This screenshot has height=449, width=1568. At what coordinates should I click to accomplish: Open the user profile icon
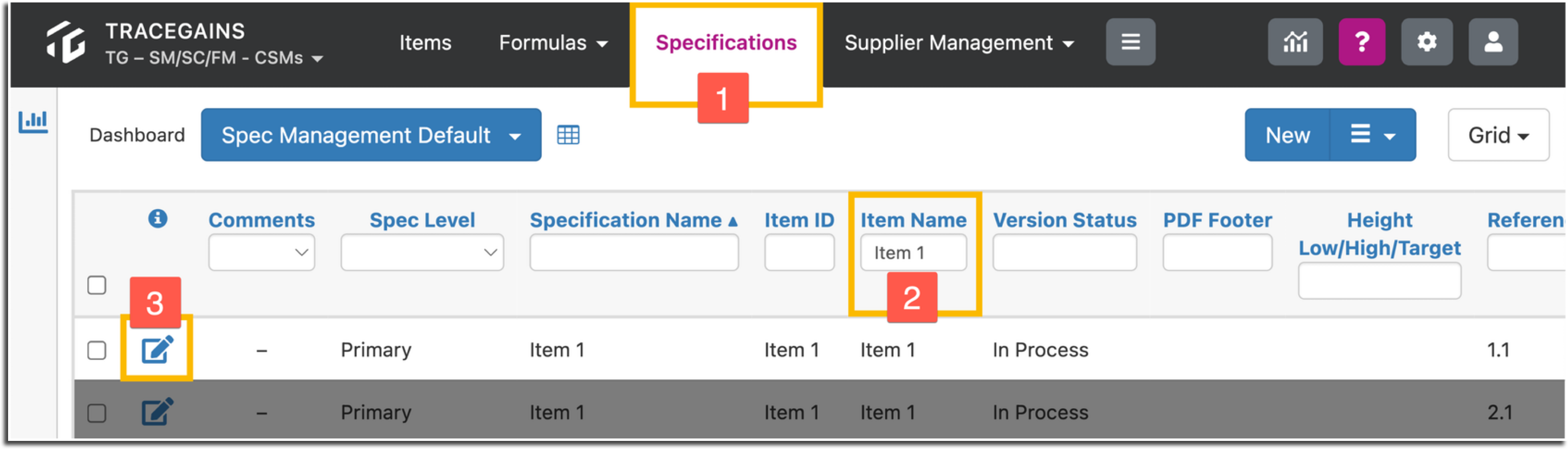pos(1493,41)
